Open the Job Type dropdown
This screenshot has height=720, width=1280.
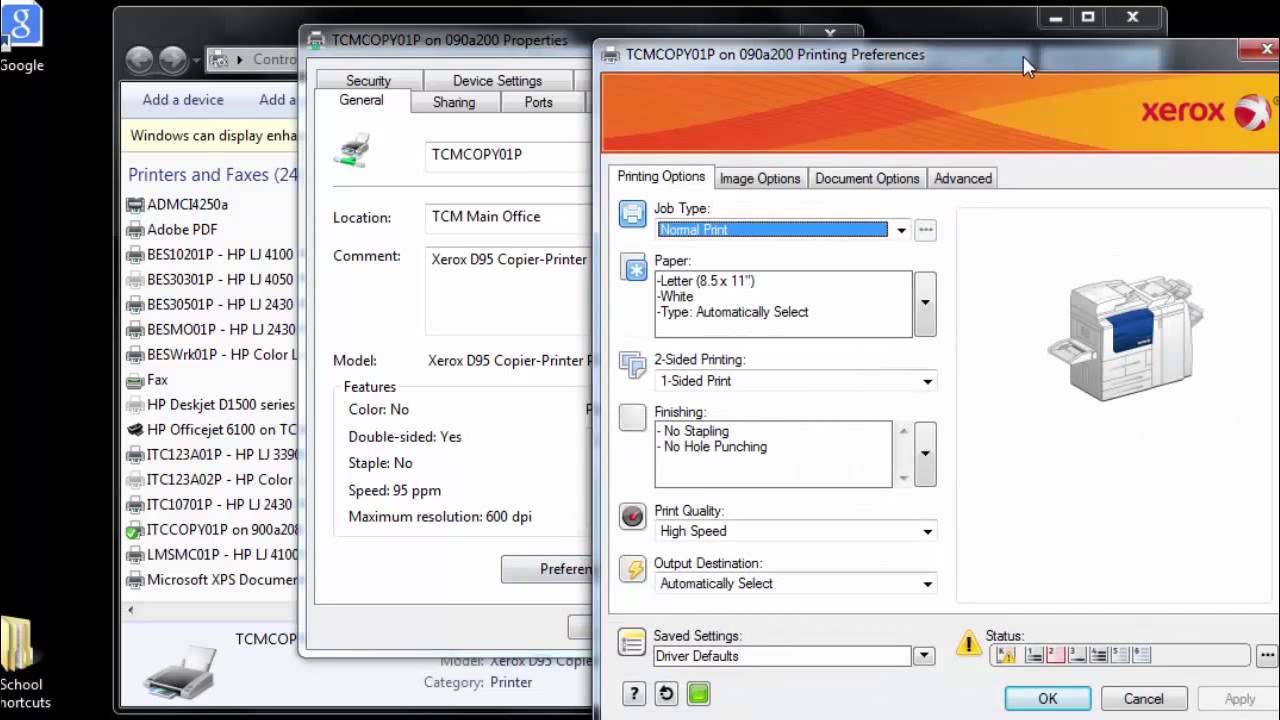[901, 230]
